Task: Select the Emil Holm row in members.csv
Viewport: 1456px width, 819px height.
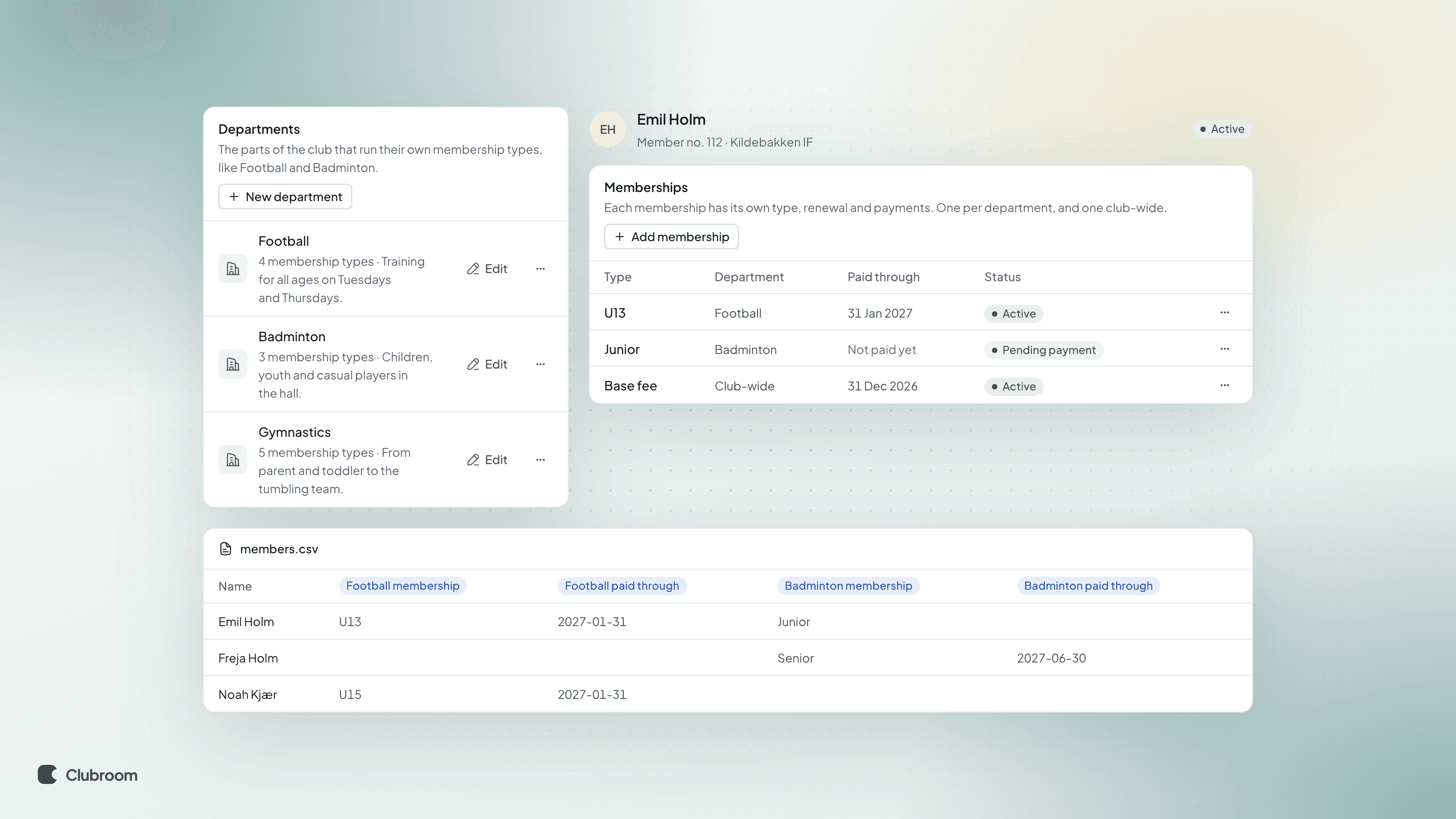Action: point(728,622)
